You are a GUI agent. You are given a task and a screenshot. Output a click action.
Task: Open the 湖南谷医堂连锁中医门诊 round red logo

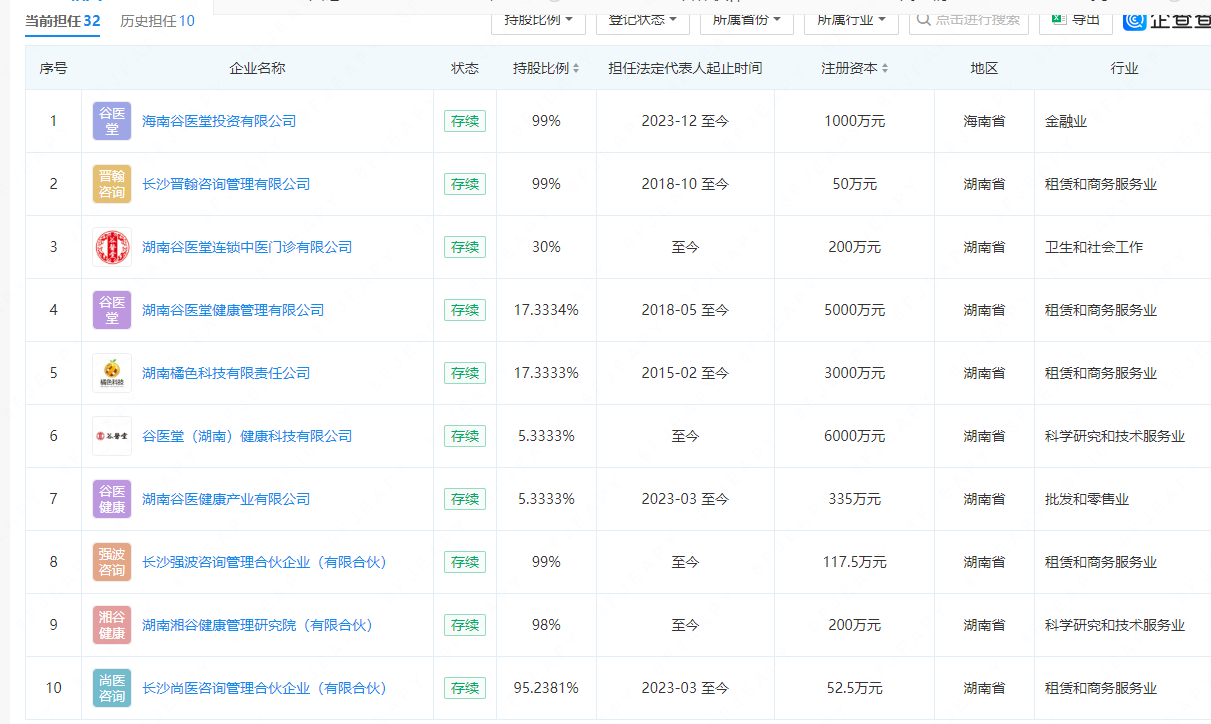[112, 247]
